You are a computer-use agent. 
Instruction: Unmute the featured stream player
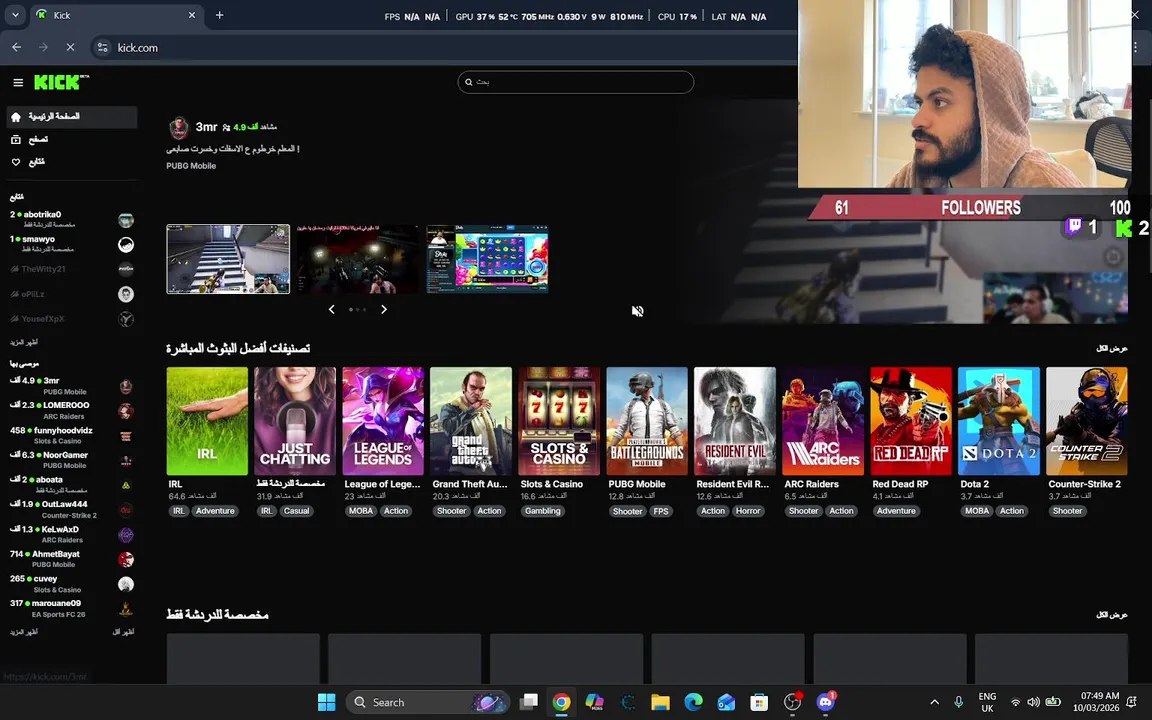point(637,311)
